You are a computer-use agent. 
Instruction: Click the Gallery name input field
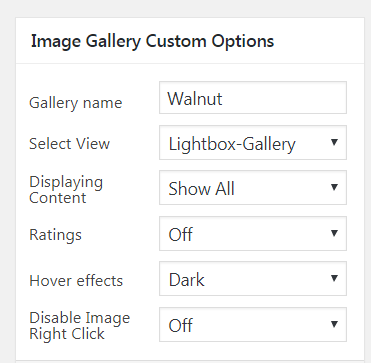point(253,98)
